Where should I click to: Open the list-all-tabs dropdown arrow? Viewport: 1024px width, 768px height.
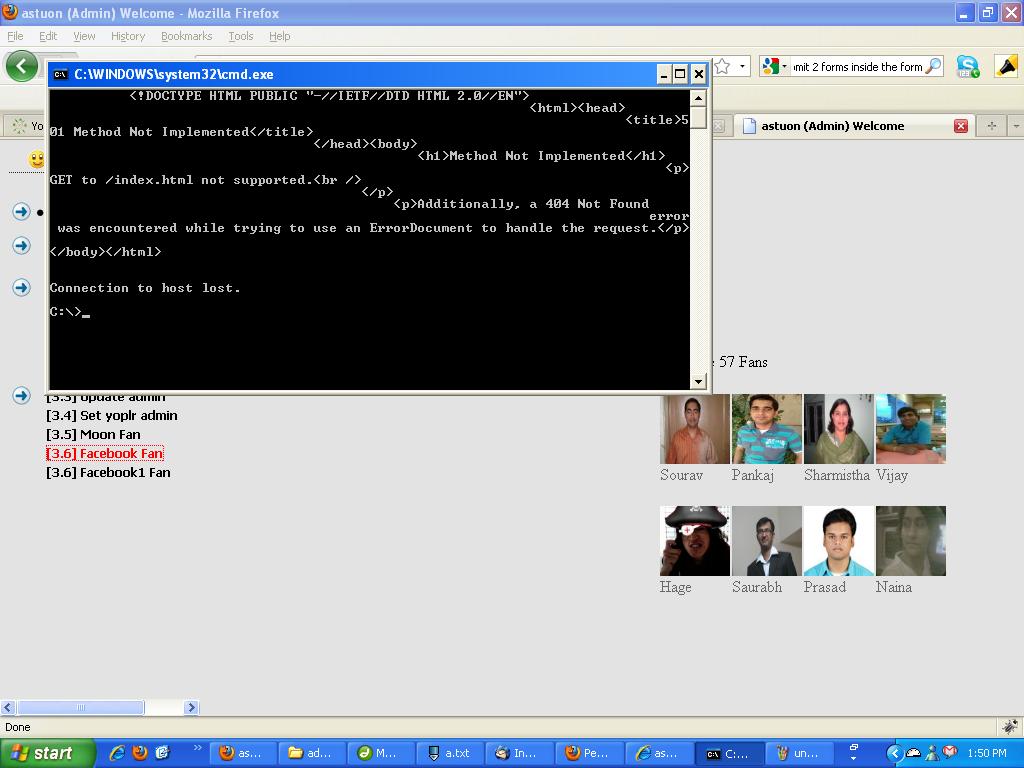(1016, 126)
